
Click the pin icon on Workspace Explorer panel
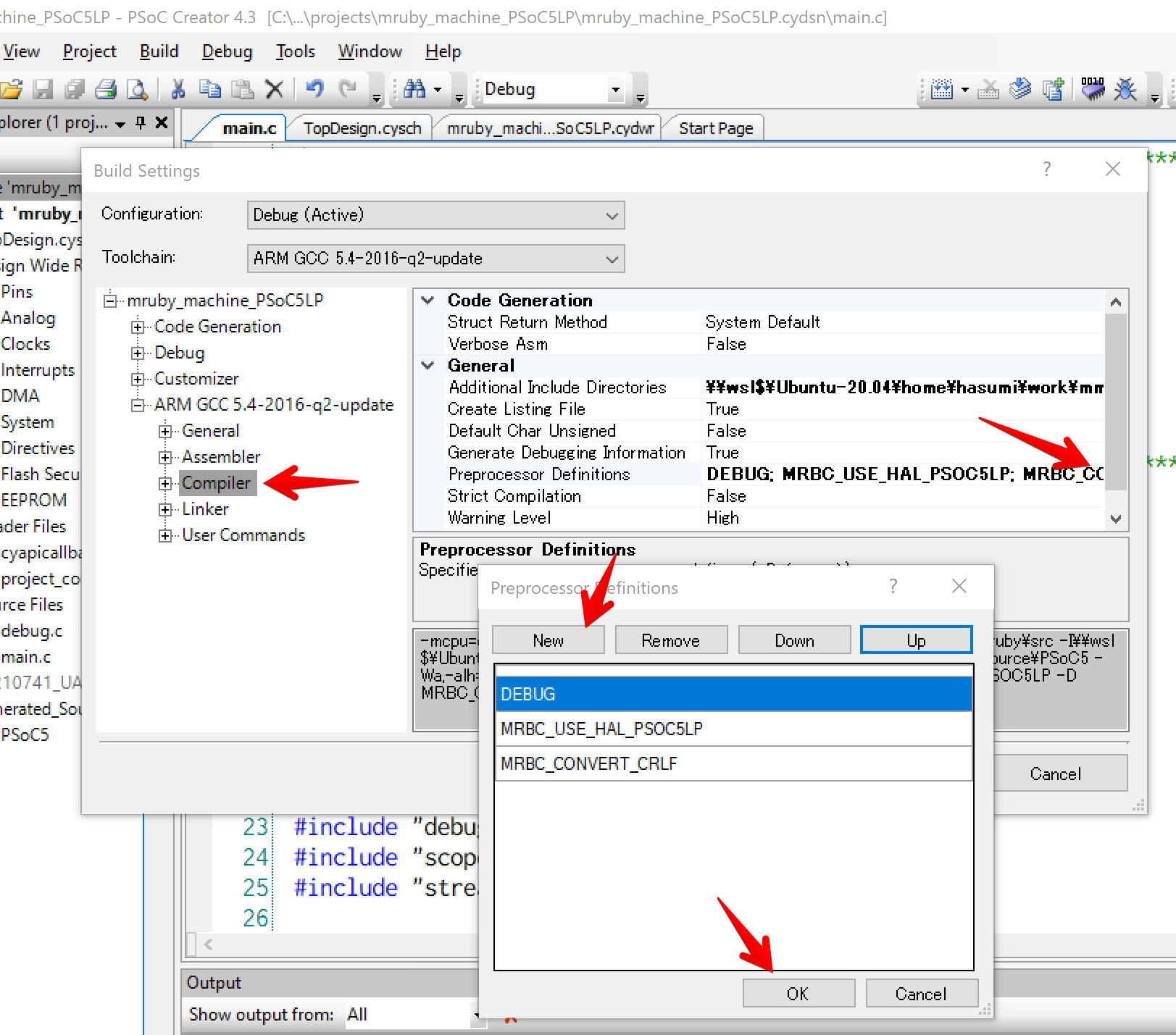[x=141, y=122]
